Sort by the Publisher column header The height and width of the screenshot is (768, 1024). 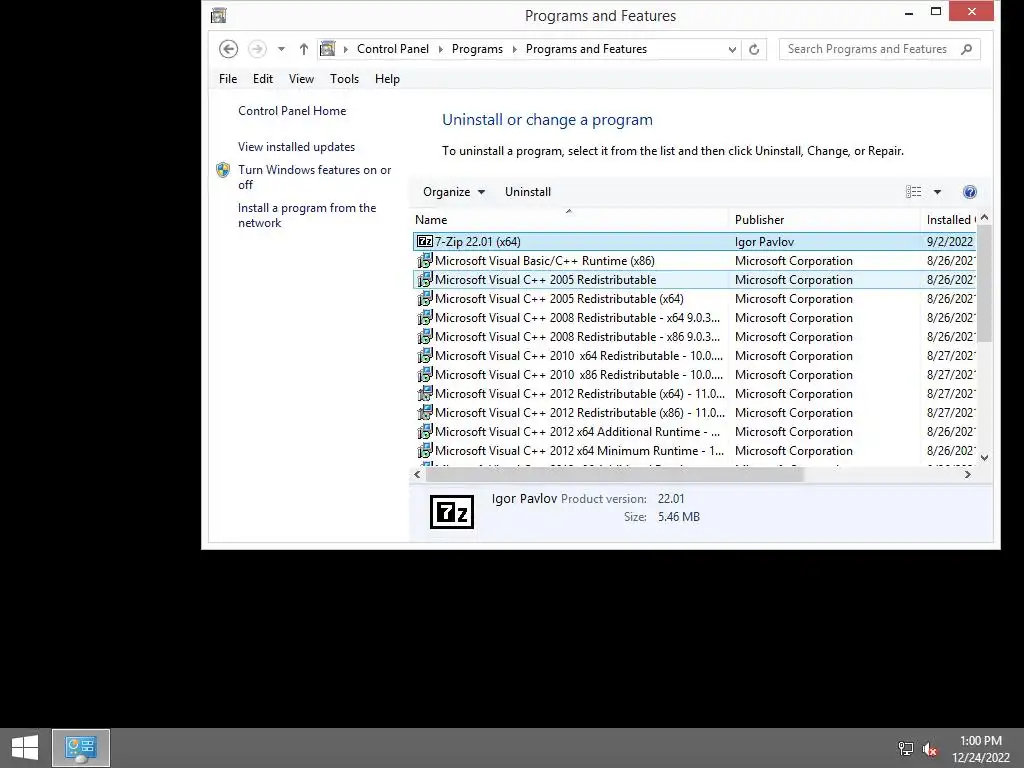click(x=825, y=220)
